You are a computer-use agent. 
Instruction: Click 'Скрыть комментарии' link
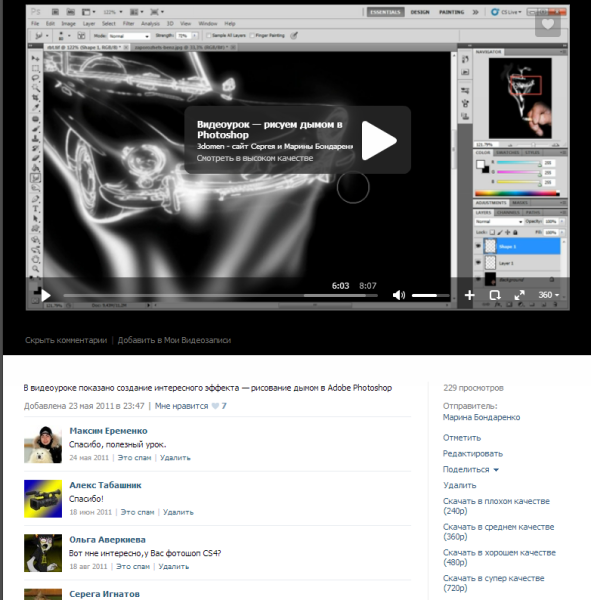[66, 340]
